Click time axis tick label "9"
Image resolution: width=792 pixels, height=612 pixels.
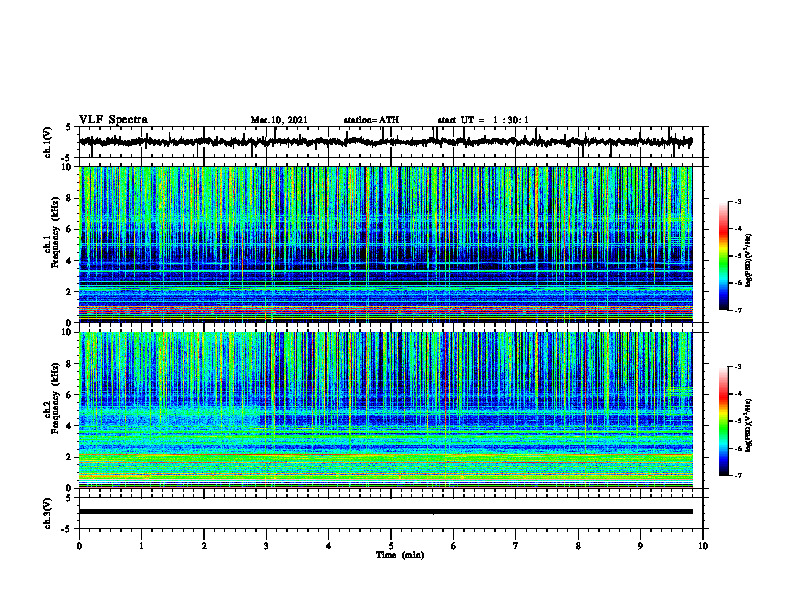640,546
